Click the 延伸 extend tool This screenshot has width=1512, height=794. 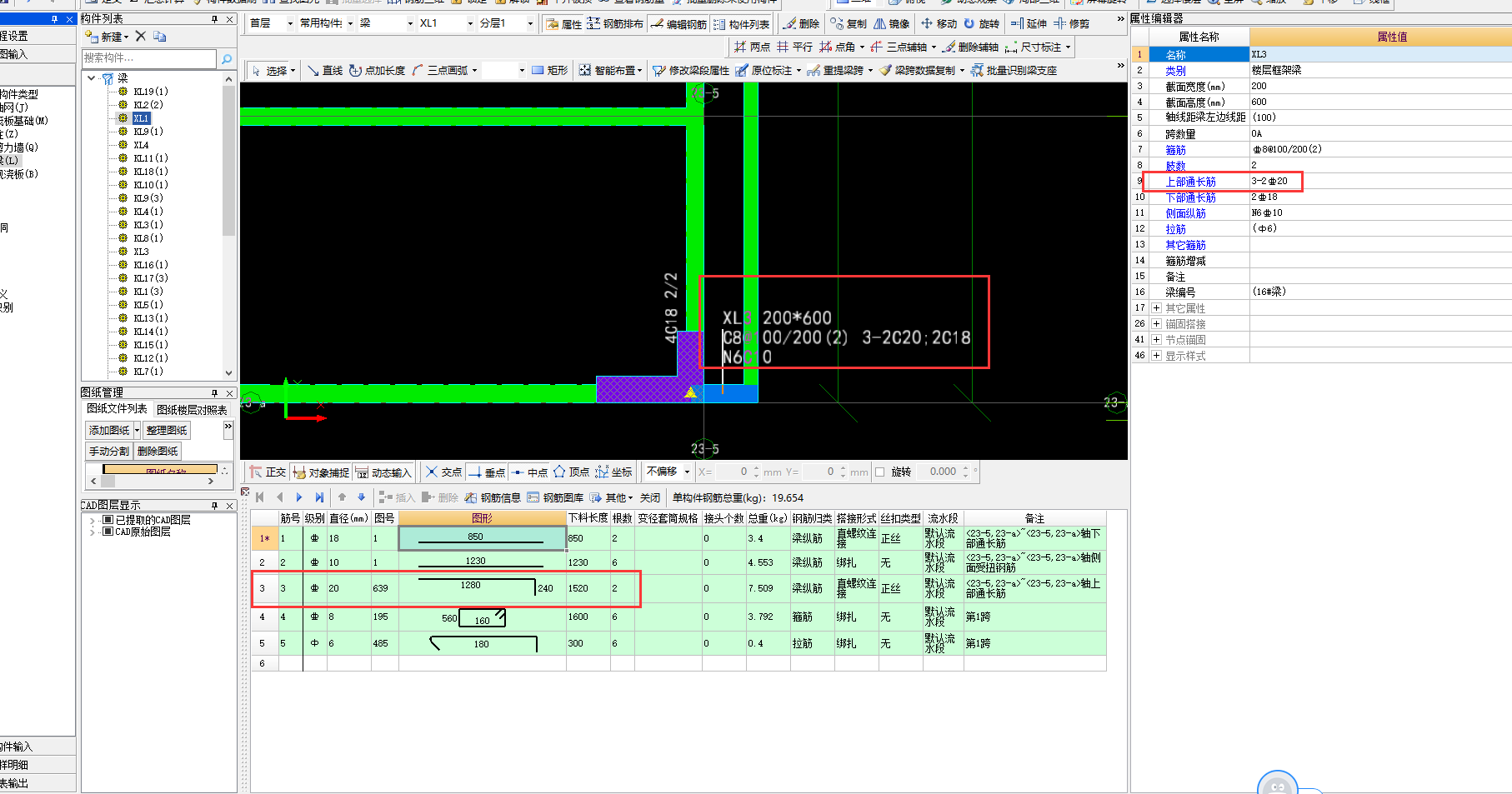click(1029, 24)
